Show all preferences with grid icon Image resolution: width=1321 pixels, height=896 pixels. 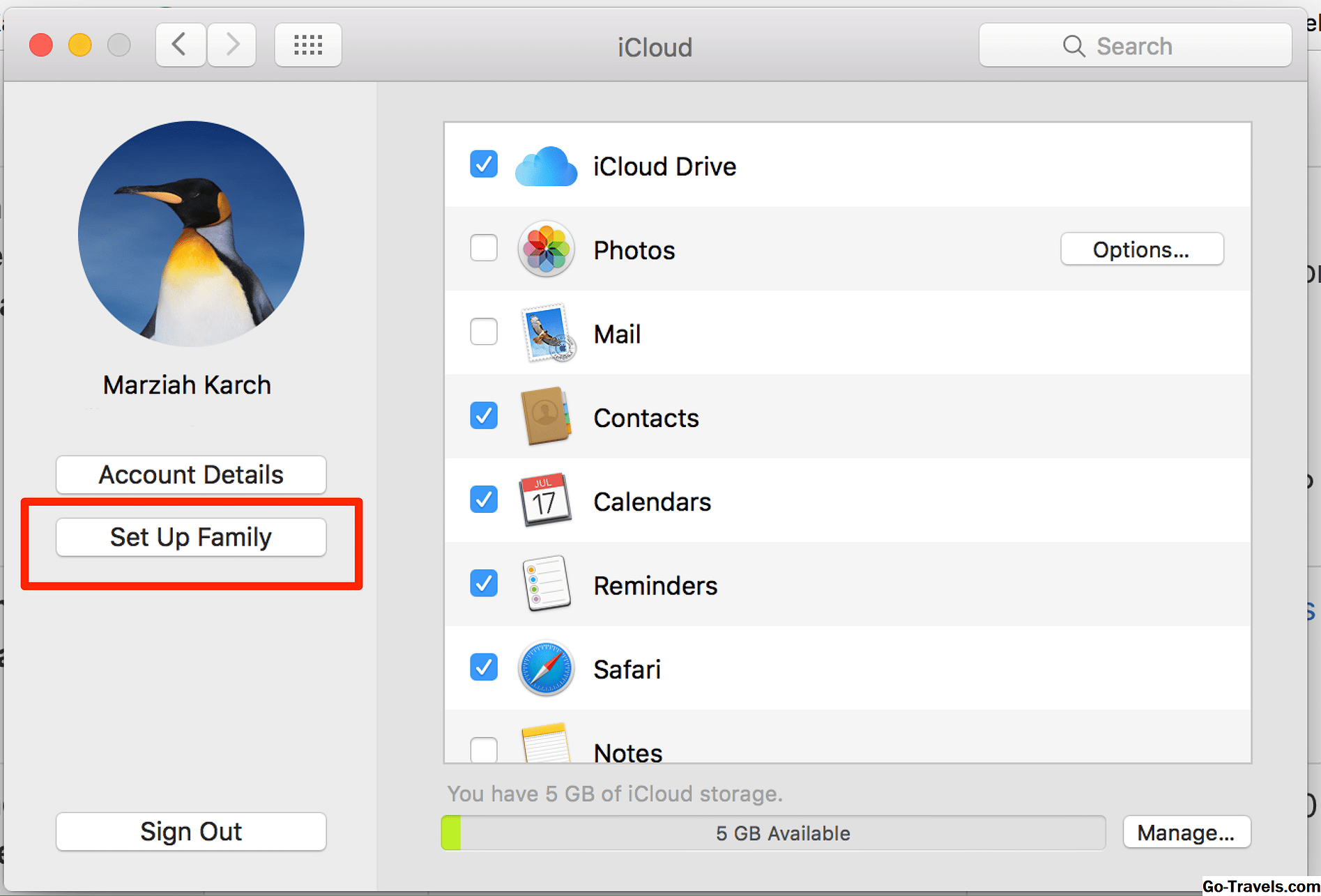pyautogui.click(x=307, y=45)
